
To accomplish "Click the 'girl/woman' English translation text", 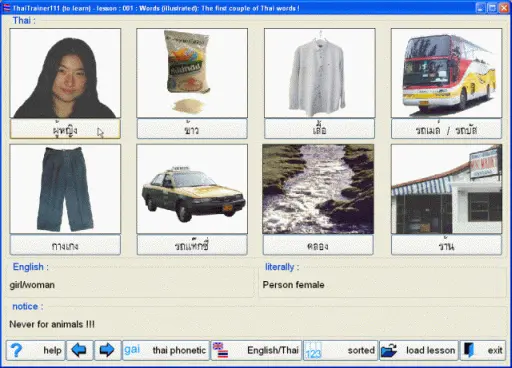I will tap(32, 285).
